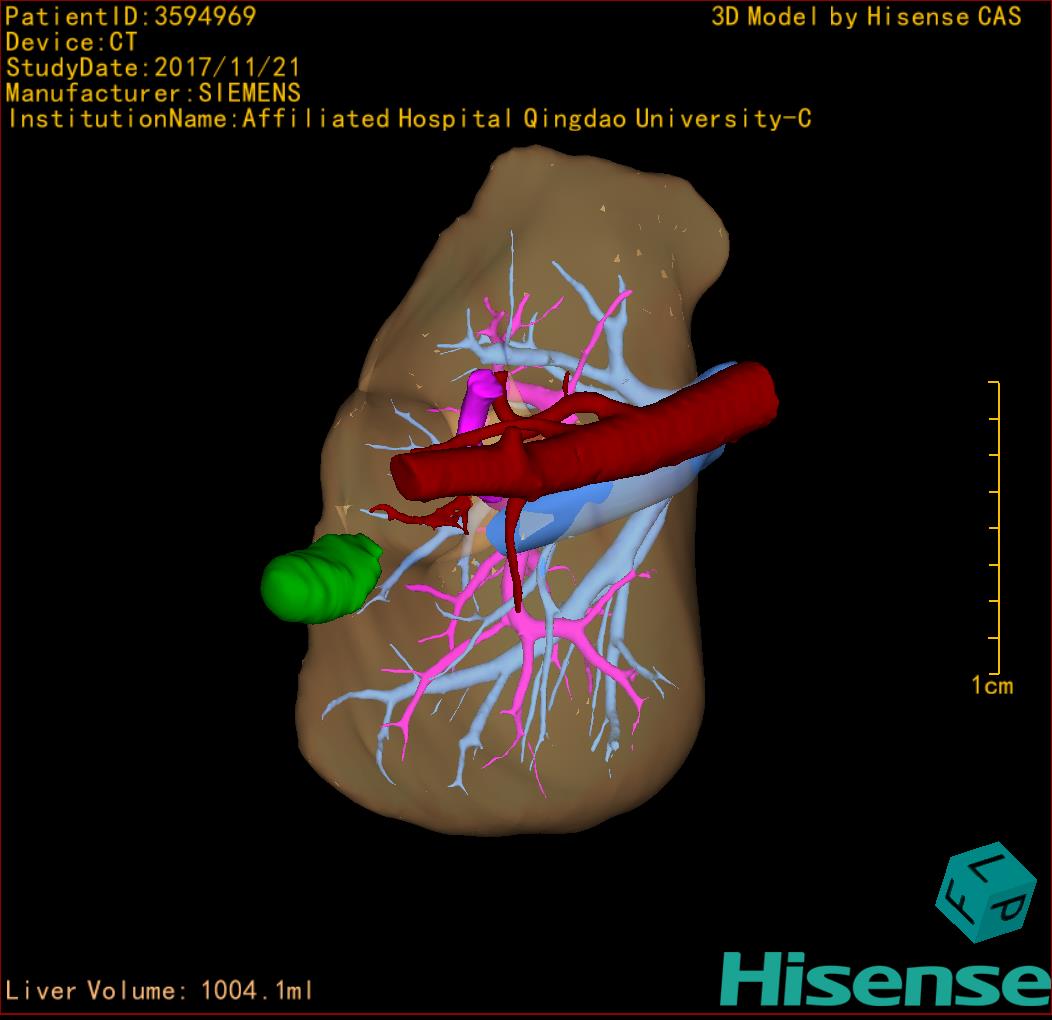Click the Liver Volume 1004.1ml readout
Screen dimensions: 1052x1020
tap(160, 991)
